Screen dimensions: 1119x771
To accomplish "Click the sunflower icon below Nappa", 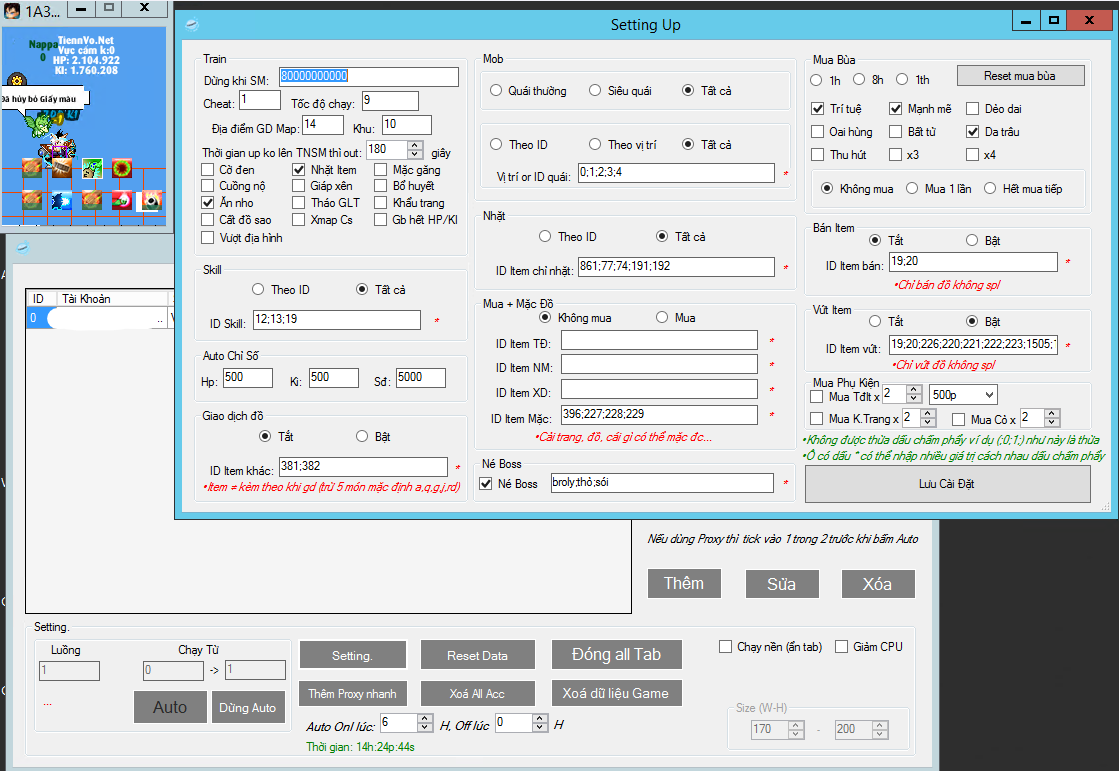I will pos(17,80).
